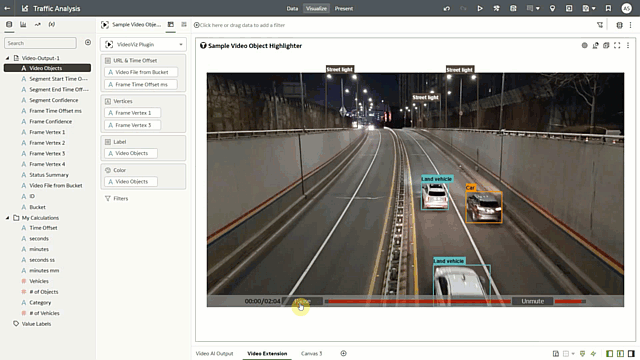This screenshot has height=360, width=640.
Task: Click the Search field in data pane
Action: (x=40, y=43)
